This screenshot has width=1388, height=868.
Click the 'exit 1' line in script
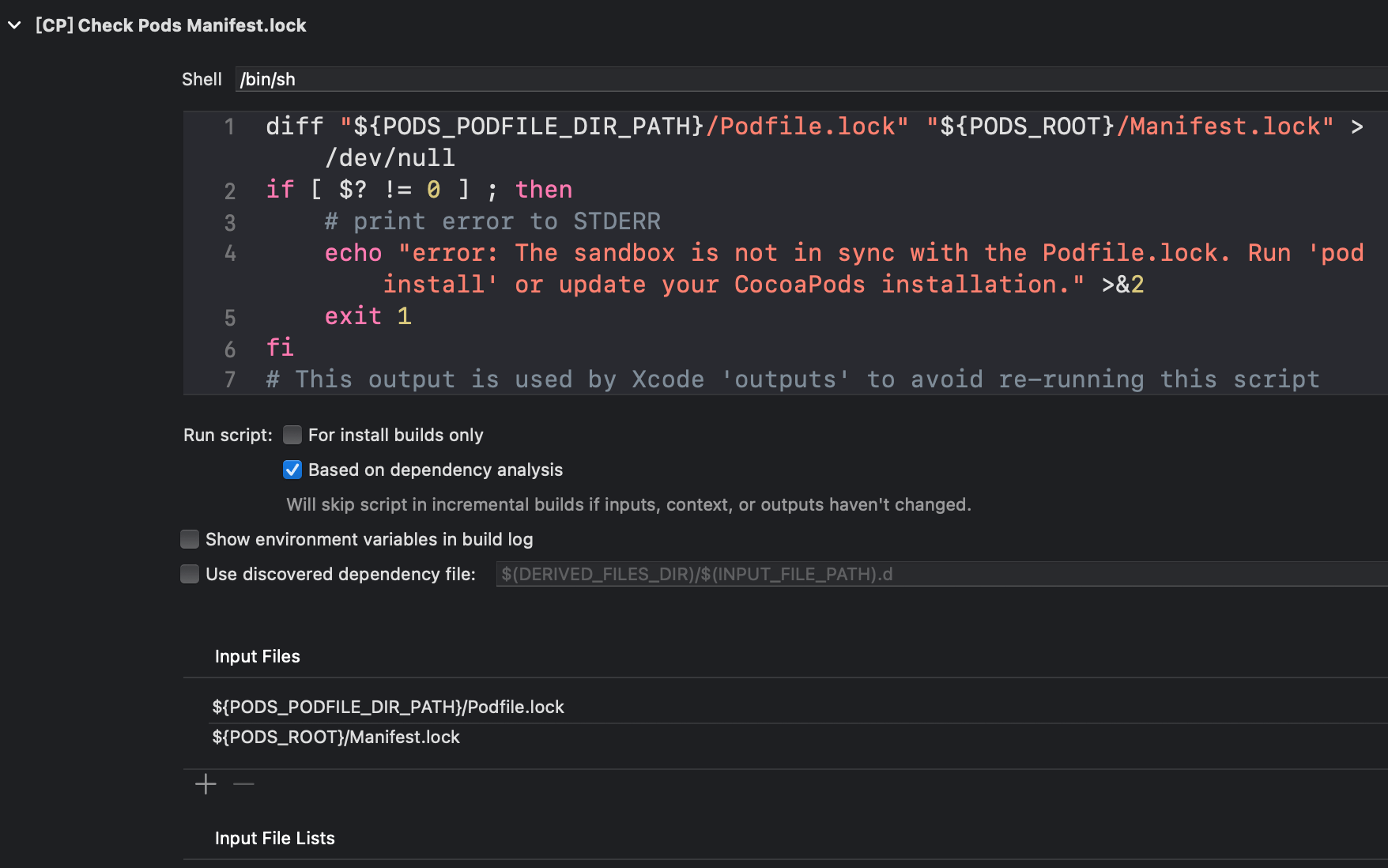pos(368,316)
